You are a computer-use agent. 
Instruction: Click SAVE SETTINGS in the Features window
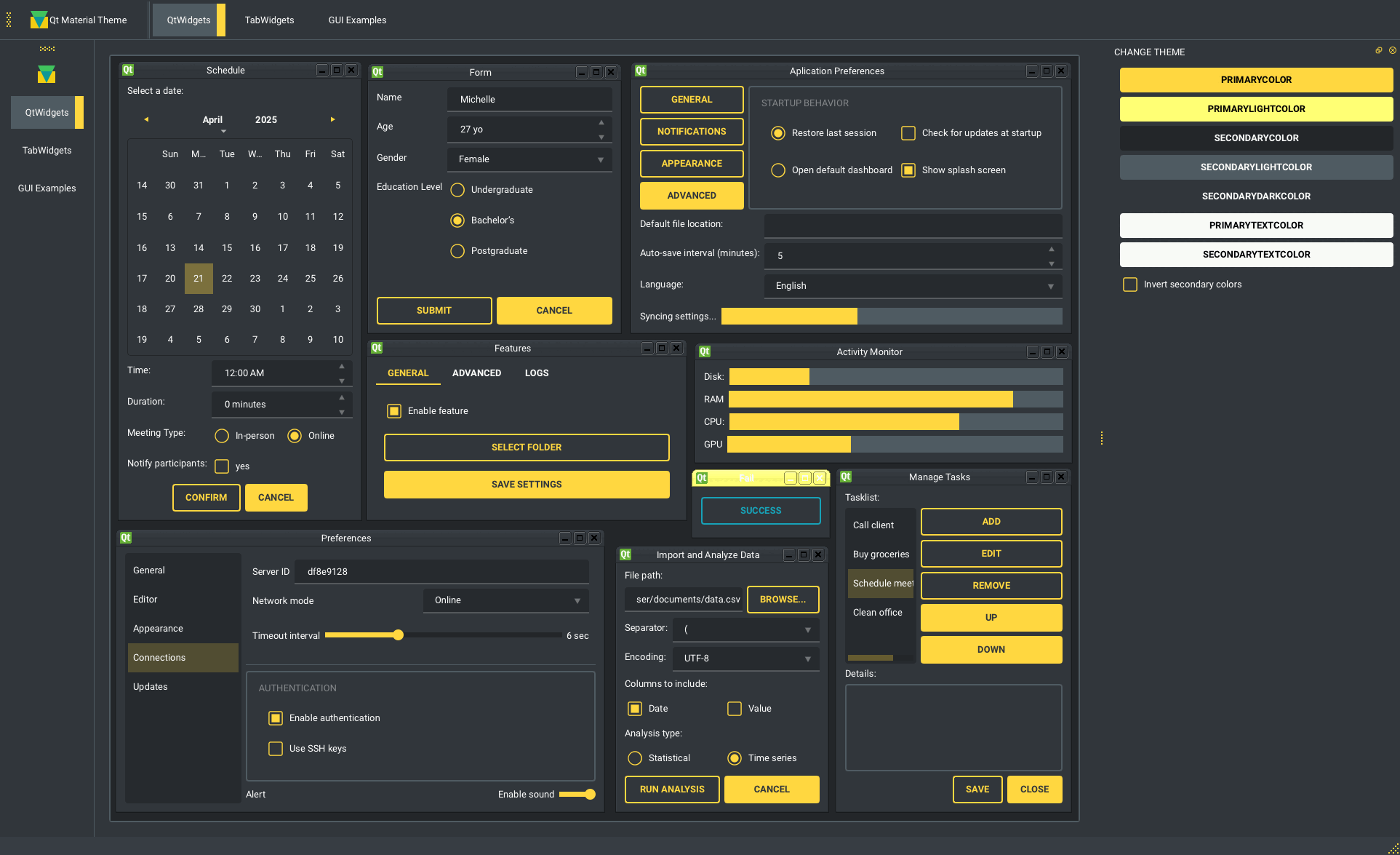coord(527,484)
